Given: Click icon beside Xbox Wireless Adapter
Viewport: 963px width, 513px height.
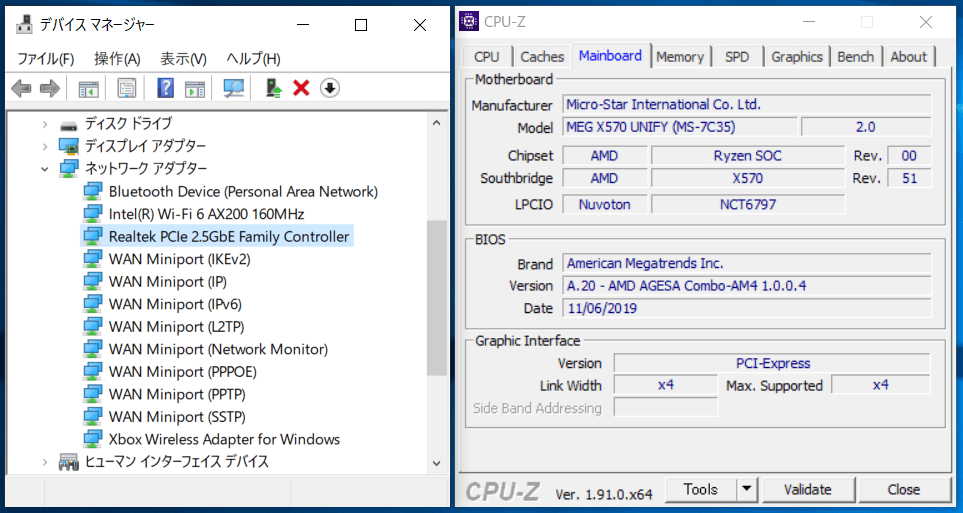Looking at the screenshot, I should (93, 439).
